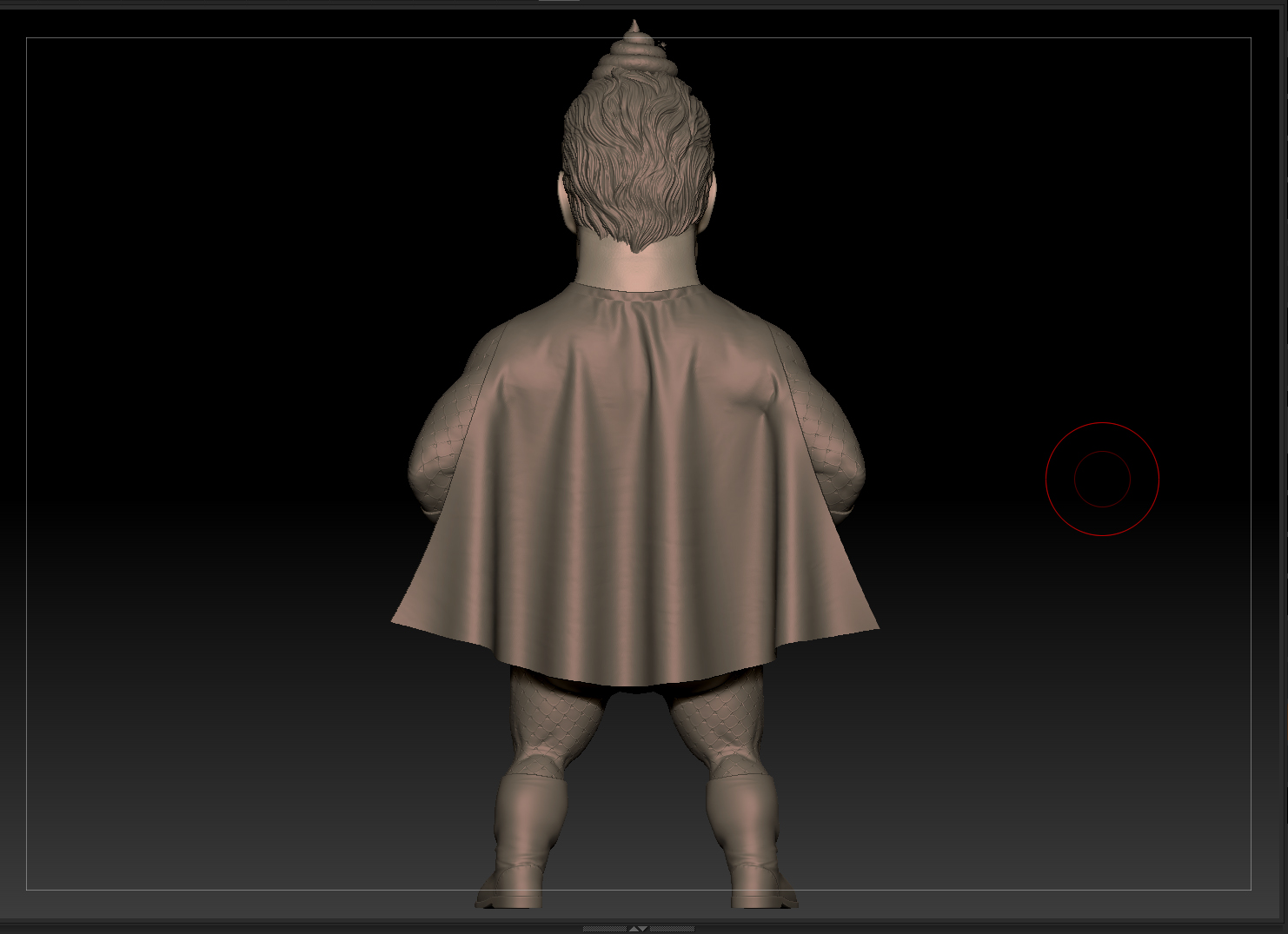The width and height of the screenshot is (1288, 934).
Task: Click the cape's bottom left corner
Action: click(396, 620)
